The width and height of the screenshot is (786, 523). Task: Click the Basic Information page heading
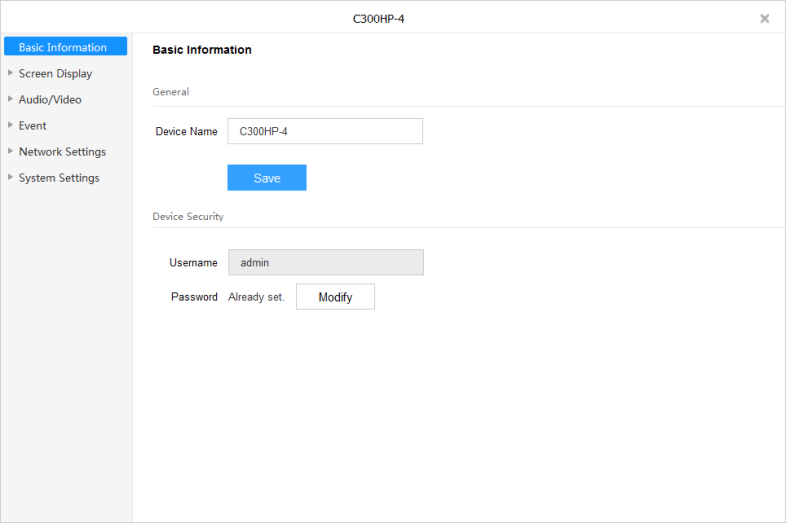202,49
